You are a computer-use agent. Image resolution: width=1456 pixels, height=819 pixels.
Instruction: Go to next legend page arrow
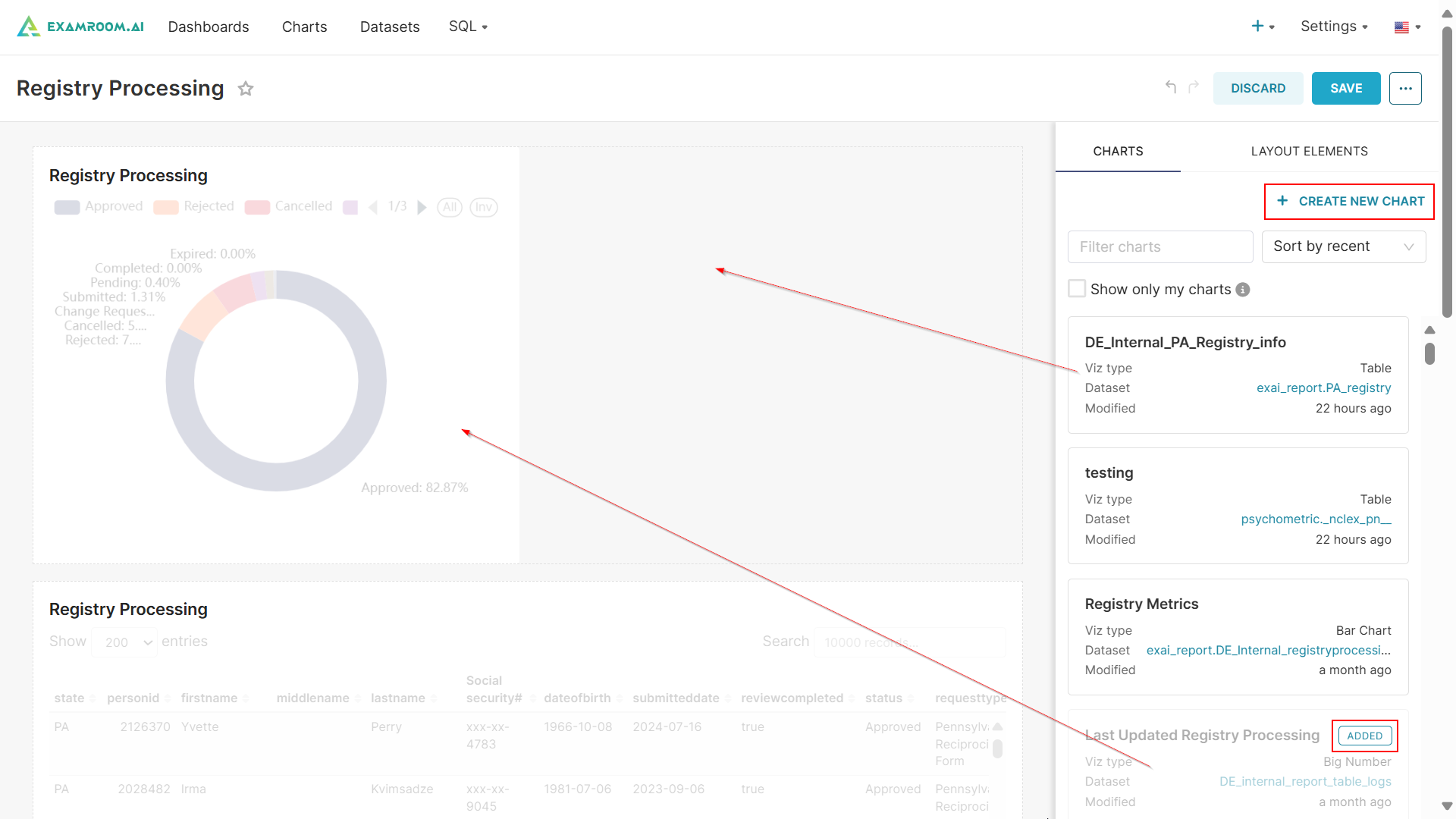click(x=422, y=207)
